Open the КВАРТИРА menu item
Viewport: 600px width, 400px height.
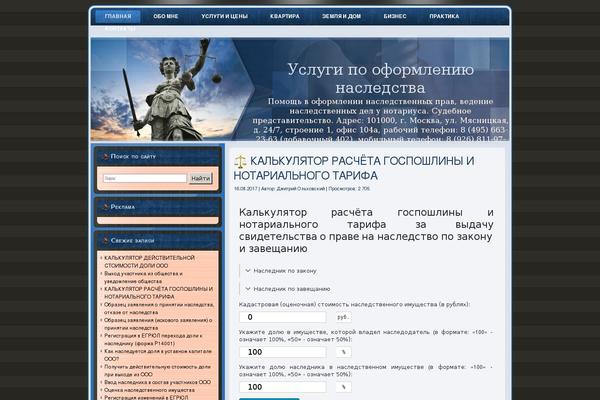pos(285,16)
